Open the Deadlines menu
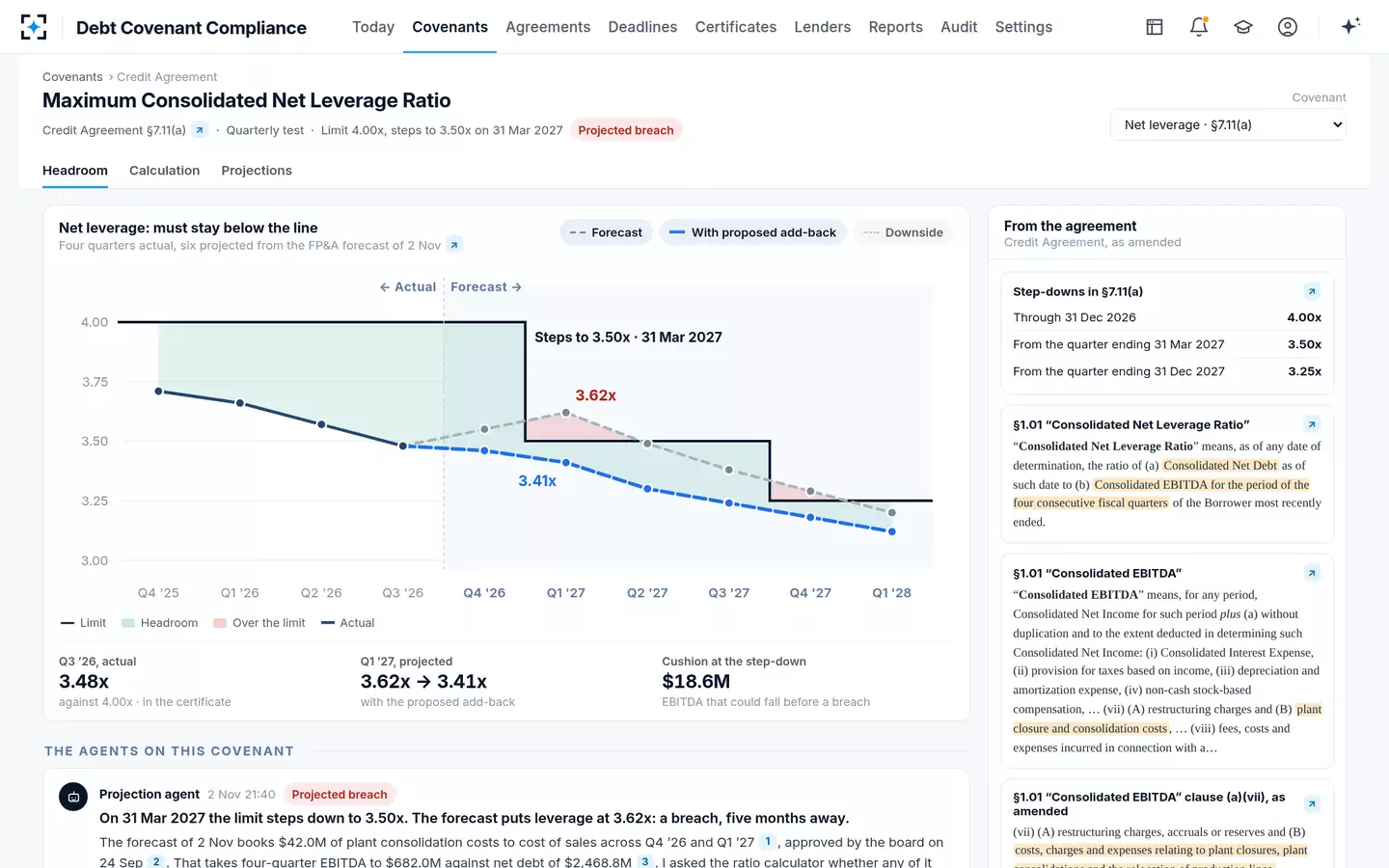This screenshot has height=868, width=1389. pos(642,27)
